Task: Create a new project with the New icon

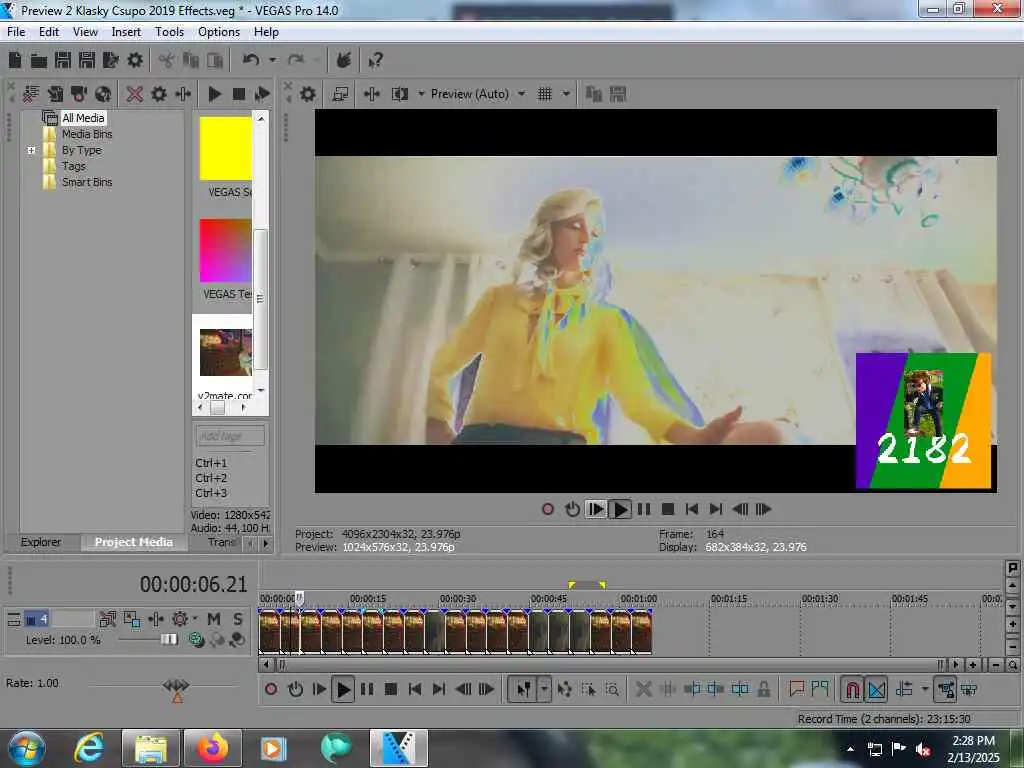Action: tap(14, 60)
